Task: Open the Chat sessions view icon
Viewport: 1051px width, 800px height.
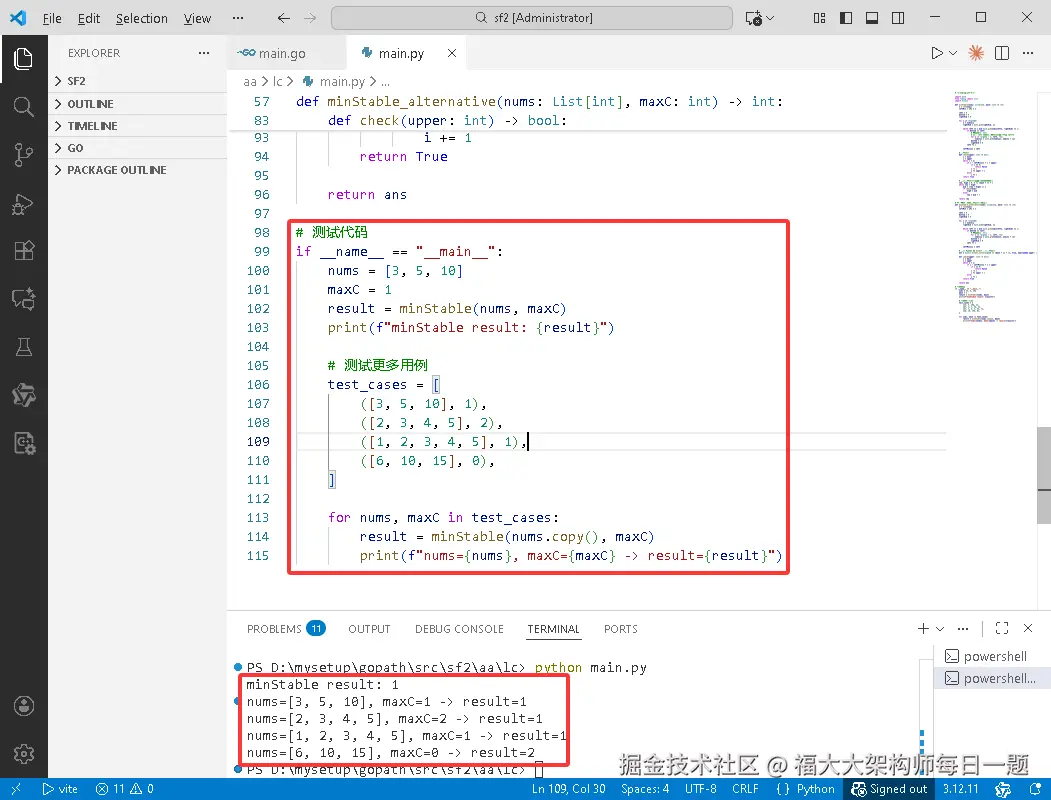Action: pyautogui.click(x=23, y=299)
